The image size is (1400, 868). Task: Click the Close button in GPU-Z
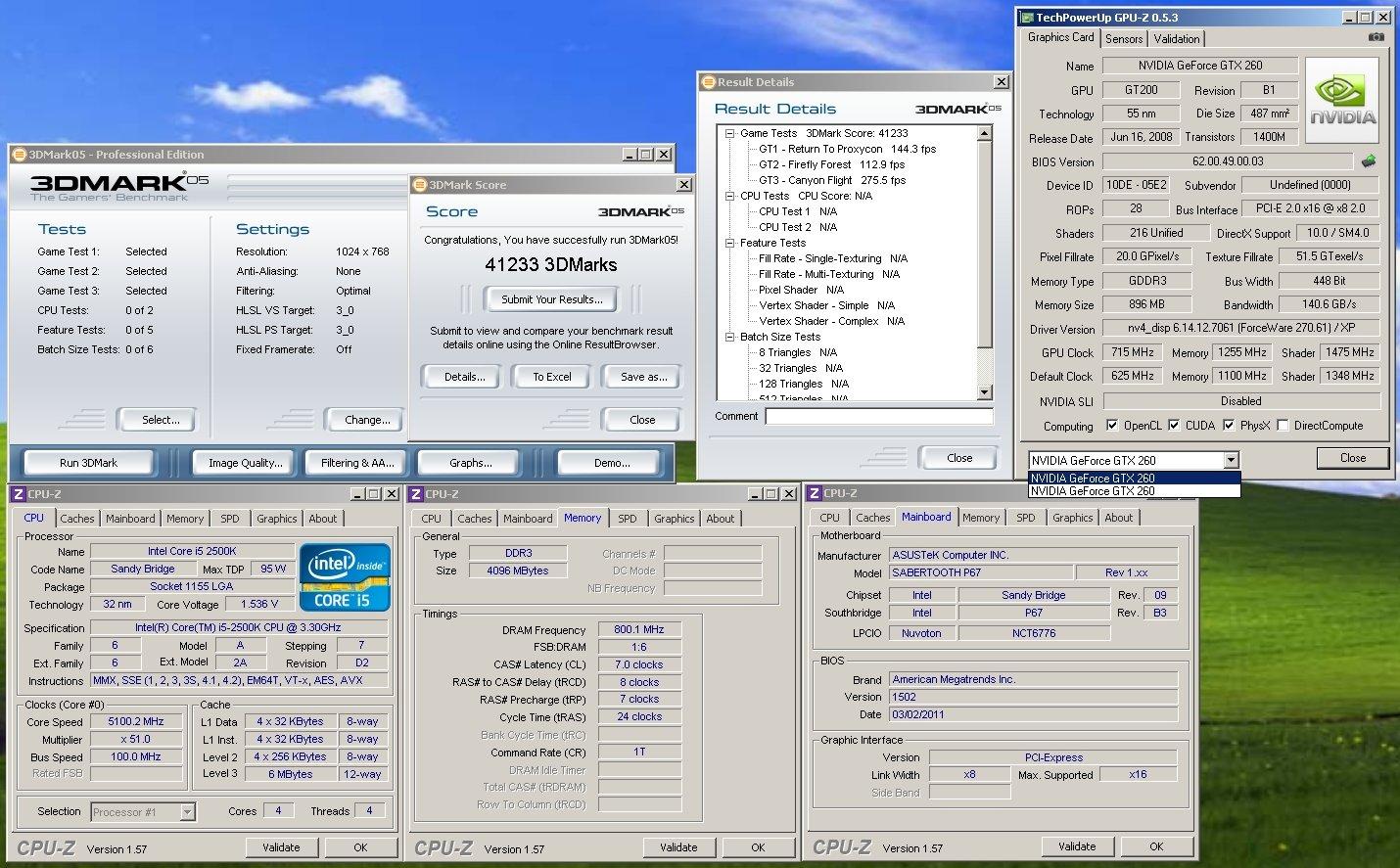pyautogui.click(x=1352, y=458)
